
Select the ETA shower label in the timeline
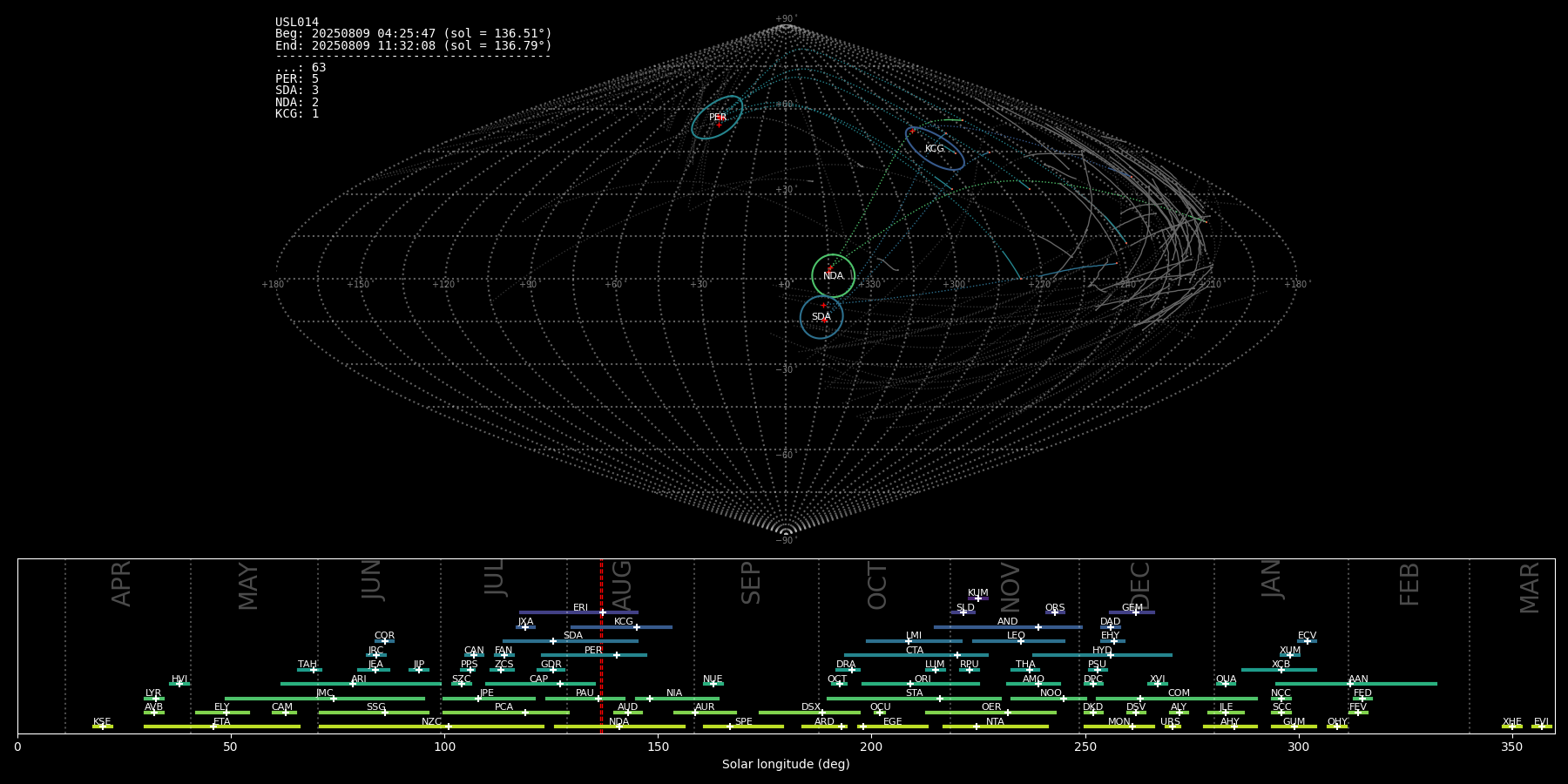[x=222, y=722]
